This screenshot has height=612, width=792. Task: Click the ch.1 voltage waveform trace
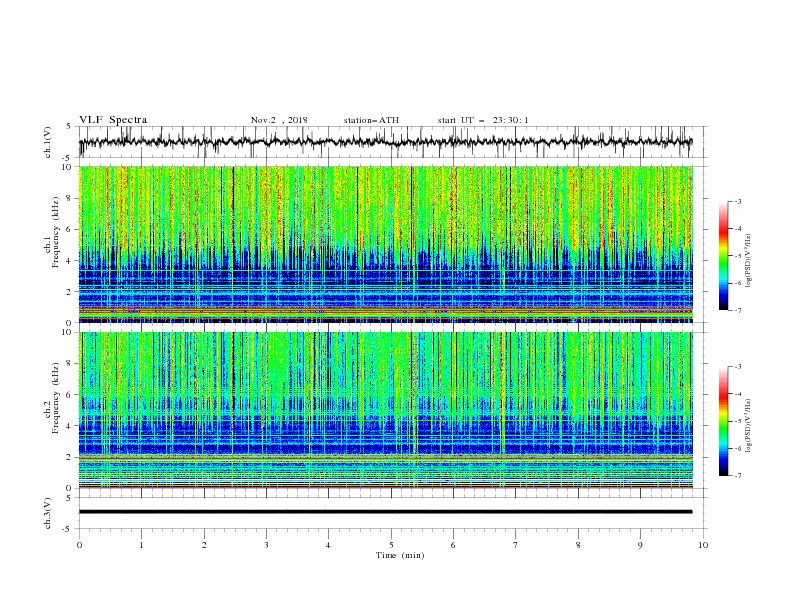tap(386, 142)
